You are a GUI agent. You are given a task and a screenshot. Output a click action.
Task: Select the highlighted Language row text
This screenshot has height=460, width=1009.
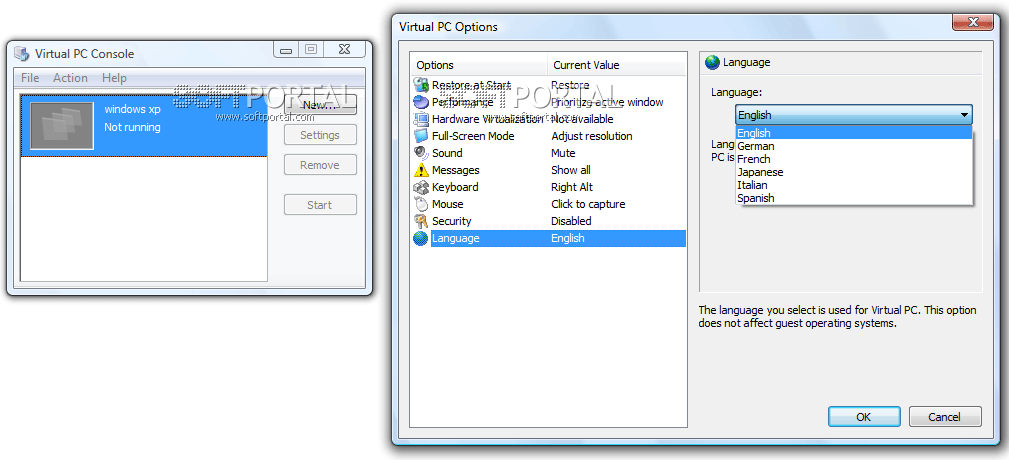(456, 238)
